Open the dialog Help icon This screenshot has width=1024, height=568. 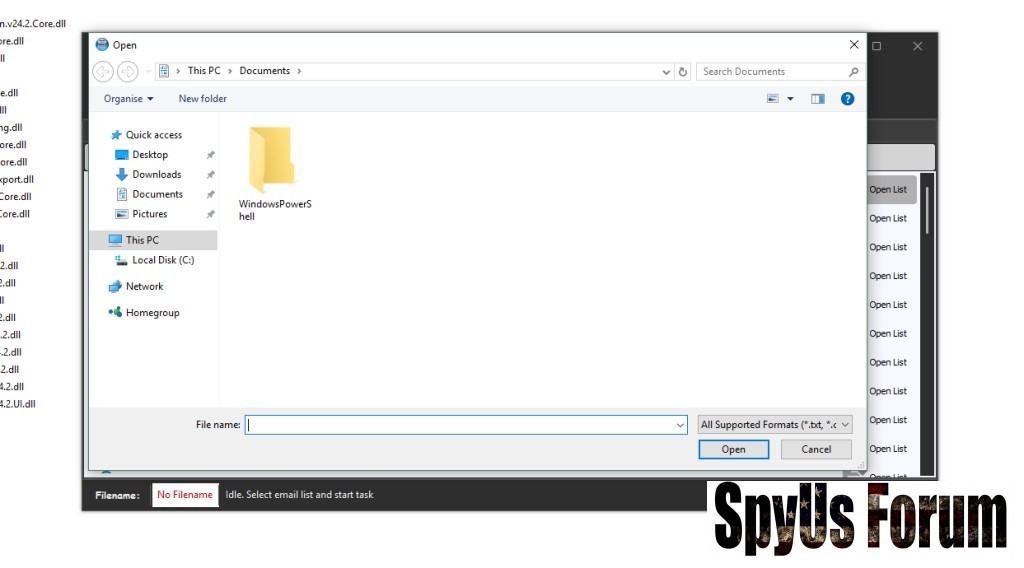(x=847, y=99)
